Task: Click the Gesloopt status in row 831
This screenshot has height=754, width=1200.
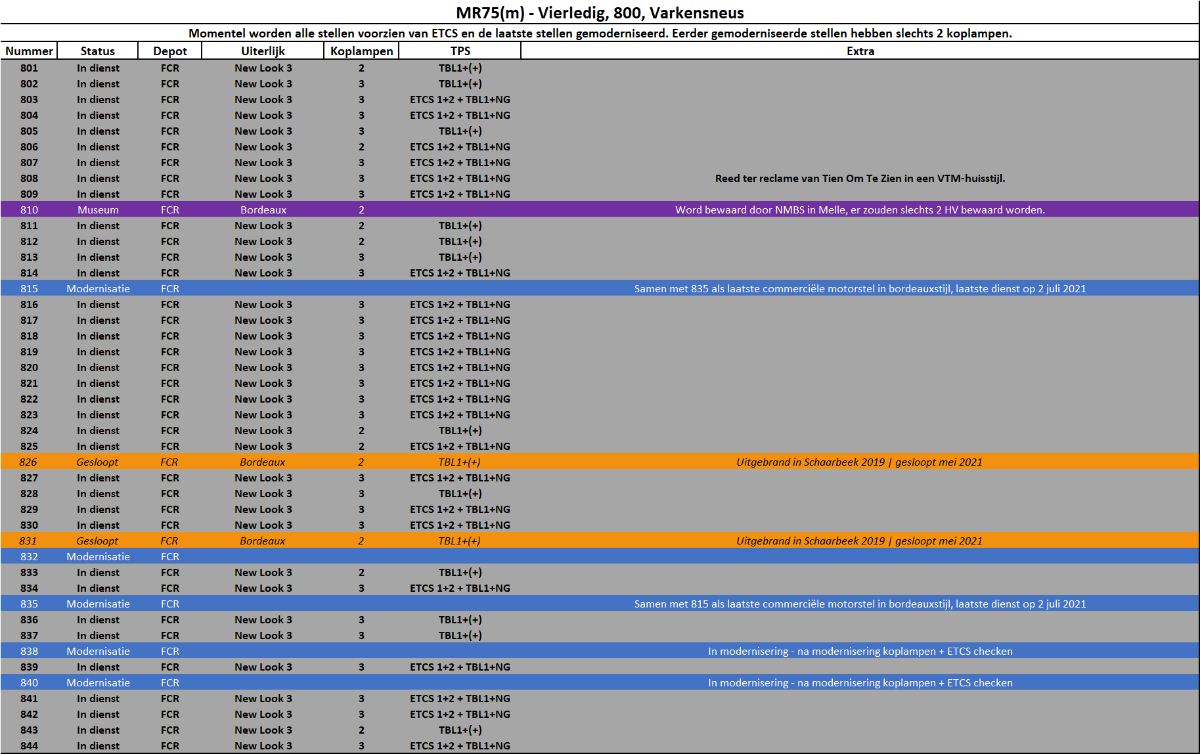Action: coord(97,541)
